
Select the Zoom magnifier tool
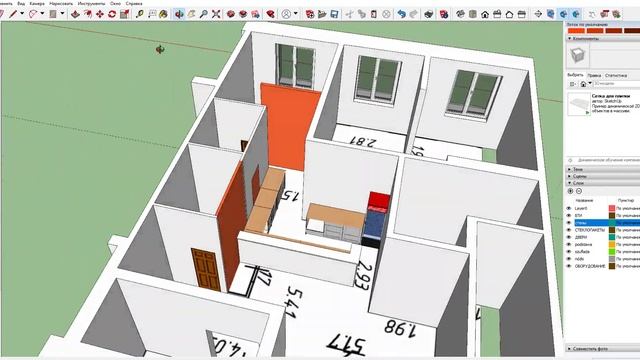point(203,14)
